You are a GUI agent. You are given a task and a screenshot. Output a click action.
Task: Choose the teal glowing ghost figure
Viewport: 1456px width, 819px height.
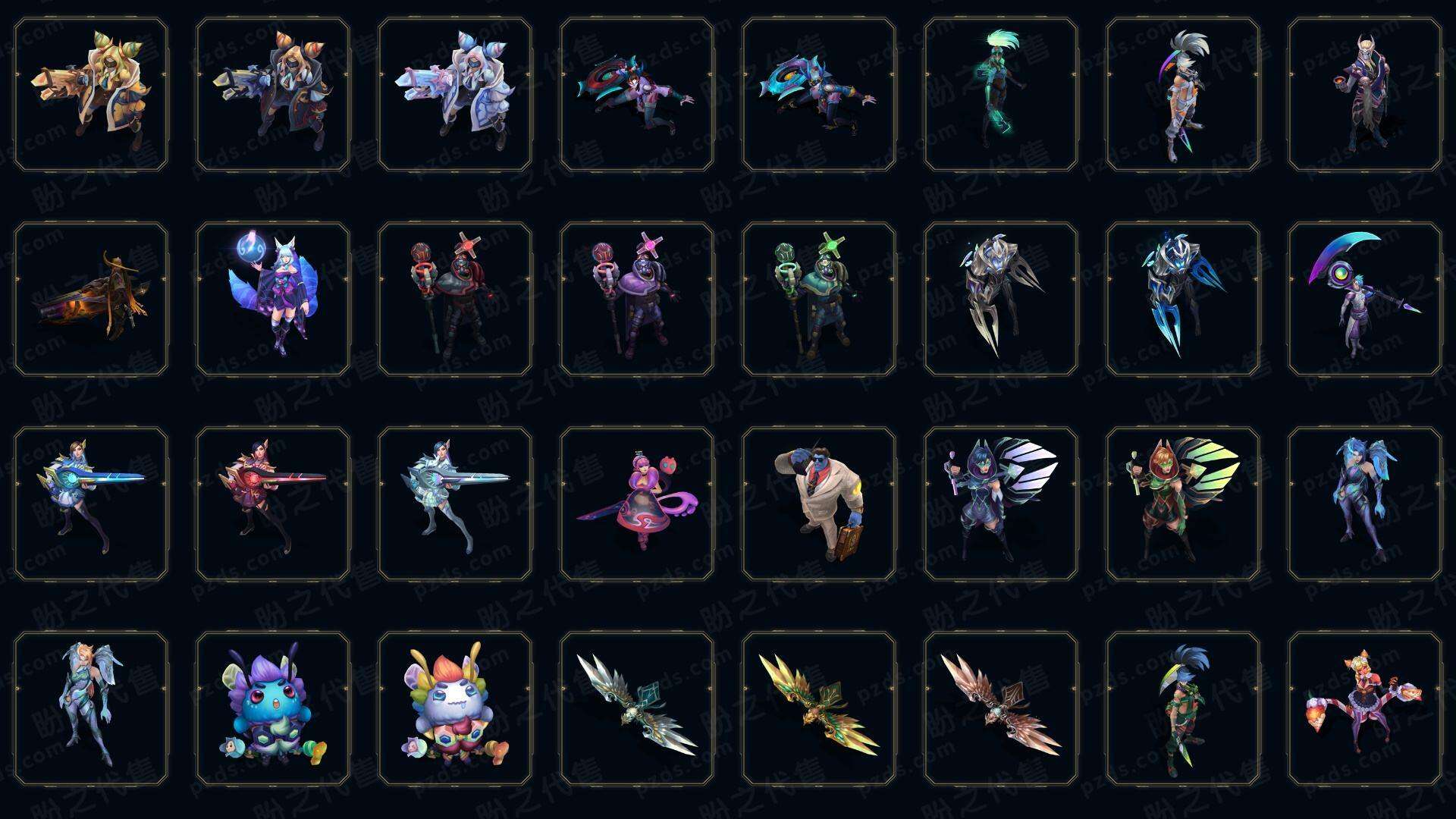(1001, 95)
